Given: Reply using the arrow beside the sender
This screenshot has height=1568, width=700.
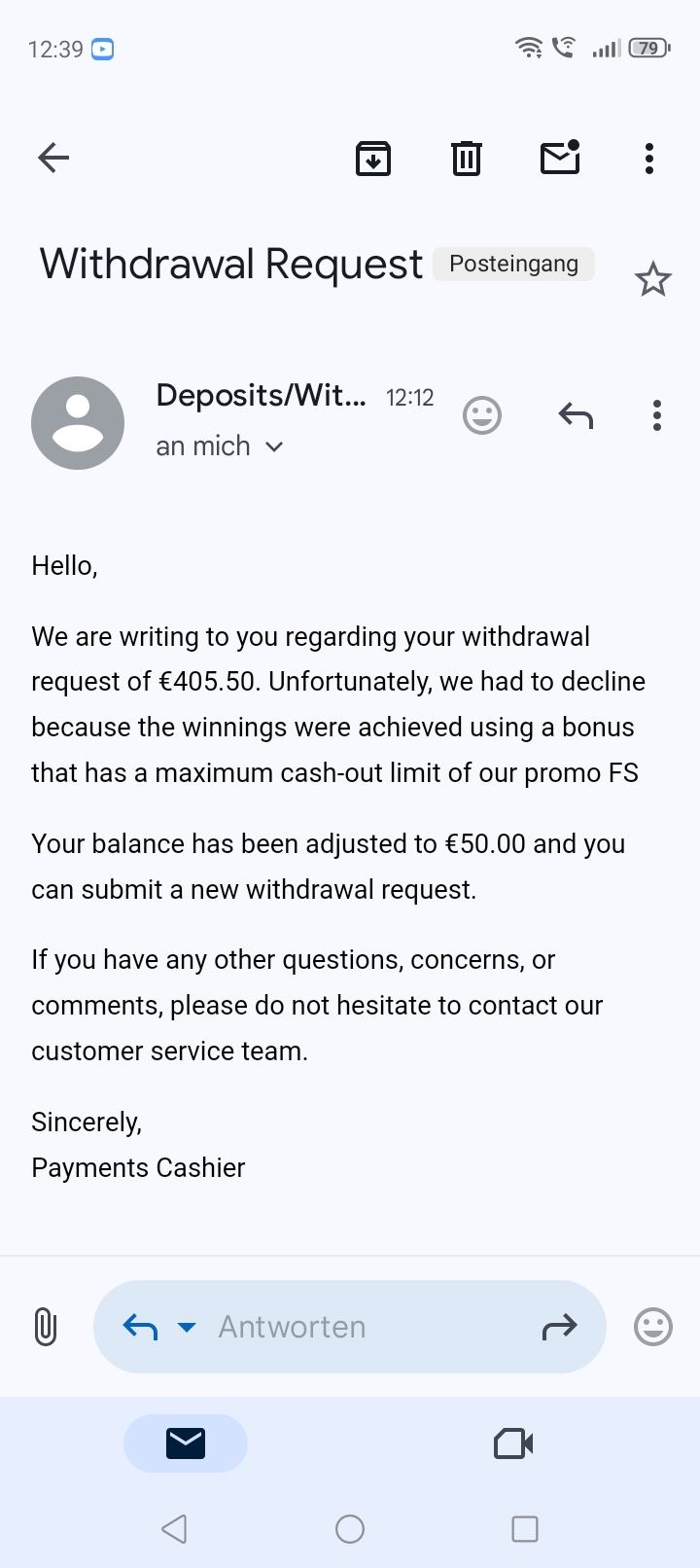Looking at the screenshot, I should 576,416.
